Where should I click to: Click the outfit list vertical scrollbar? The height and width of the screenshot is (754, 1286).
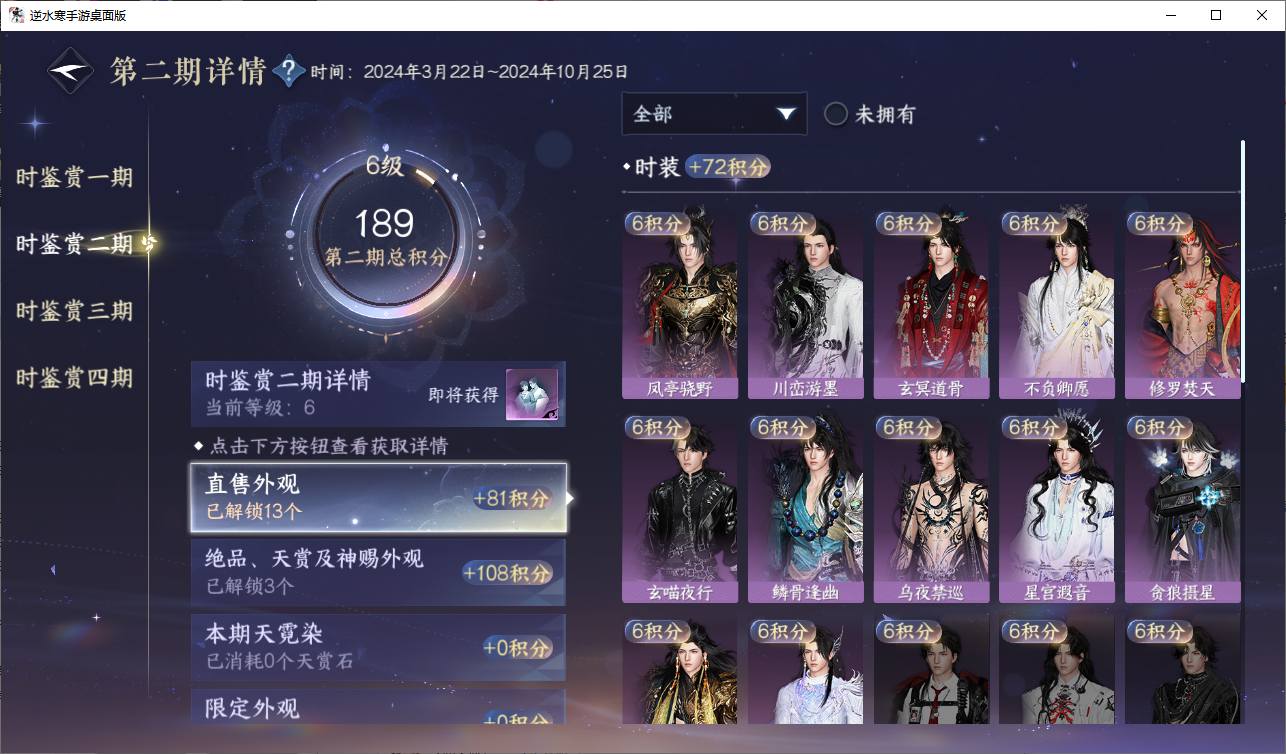coord(1243,260)
